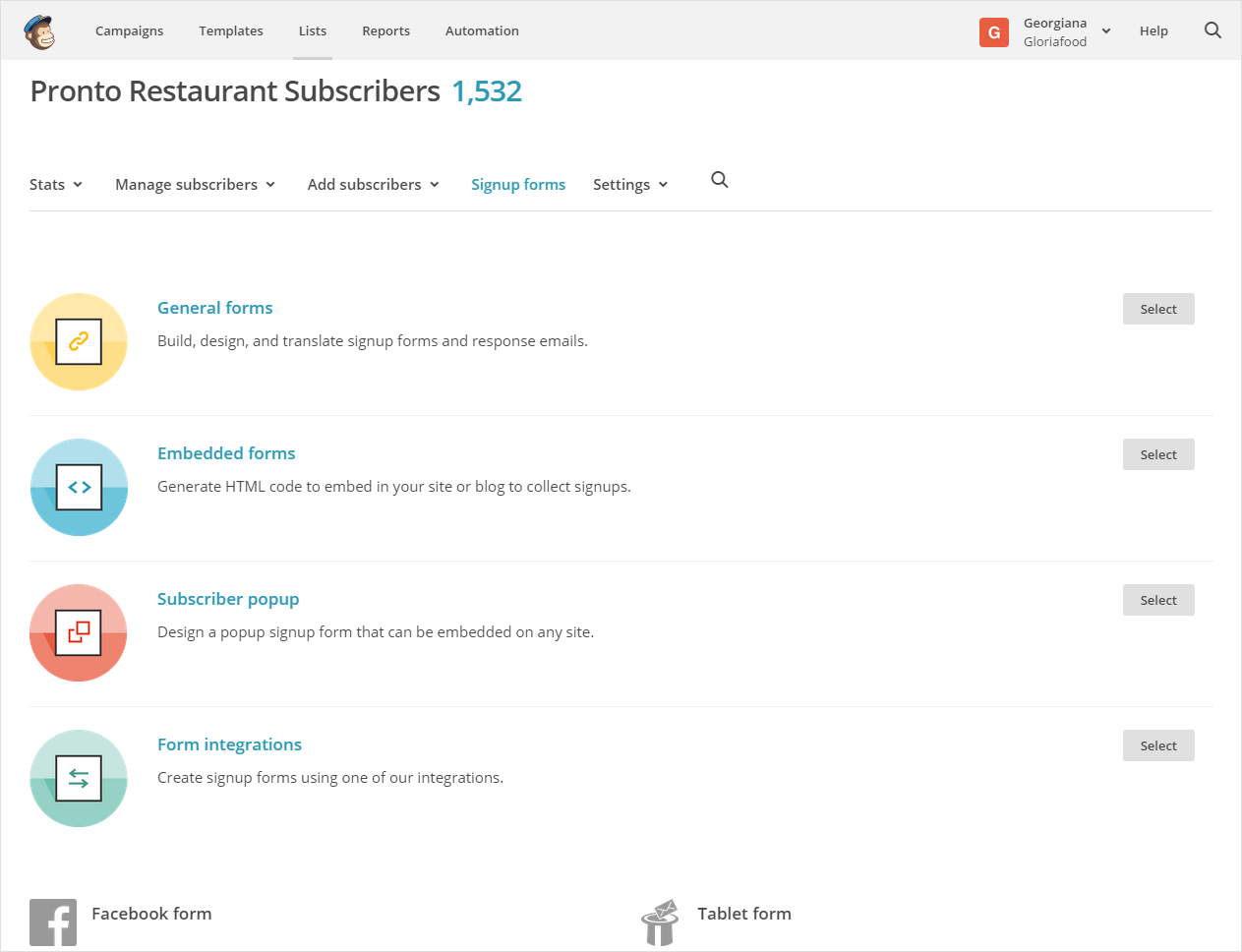The height and width of the screenshot is (952, 1242).
Task: Click the 'Generate HTML code to embed' description
Action: 394,487
